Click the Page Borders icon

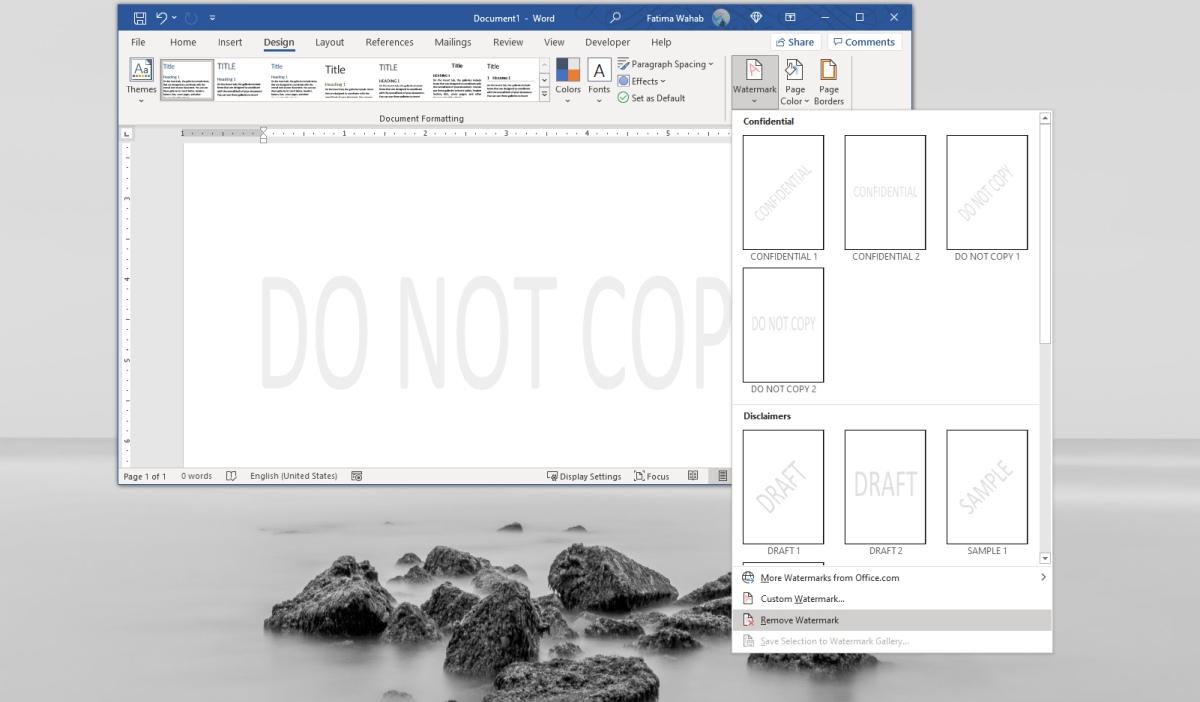[829, 69]
